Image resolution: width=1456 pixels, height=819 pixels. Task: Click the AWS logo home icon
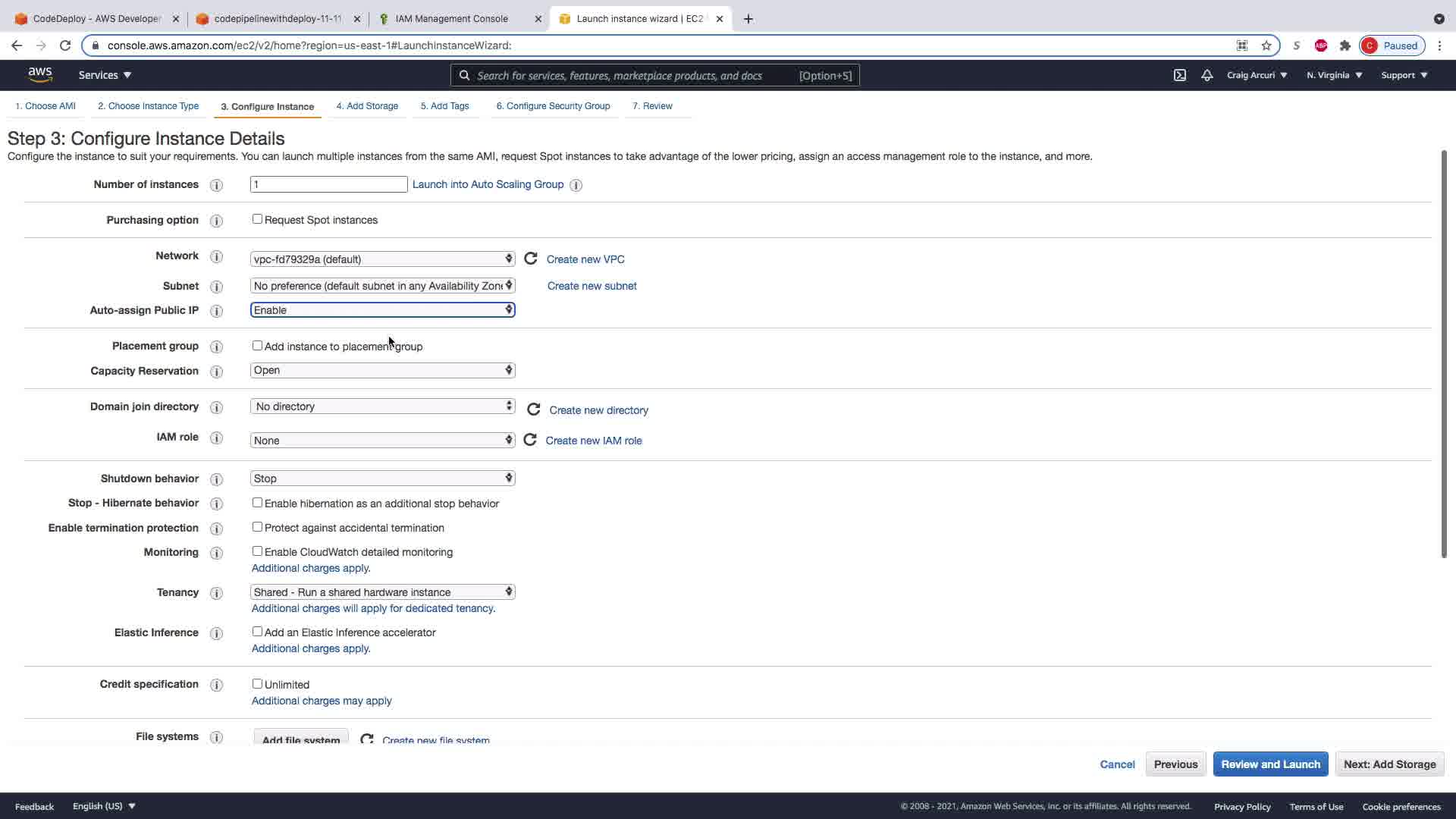pyautogui.click(x=40, y=74)
